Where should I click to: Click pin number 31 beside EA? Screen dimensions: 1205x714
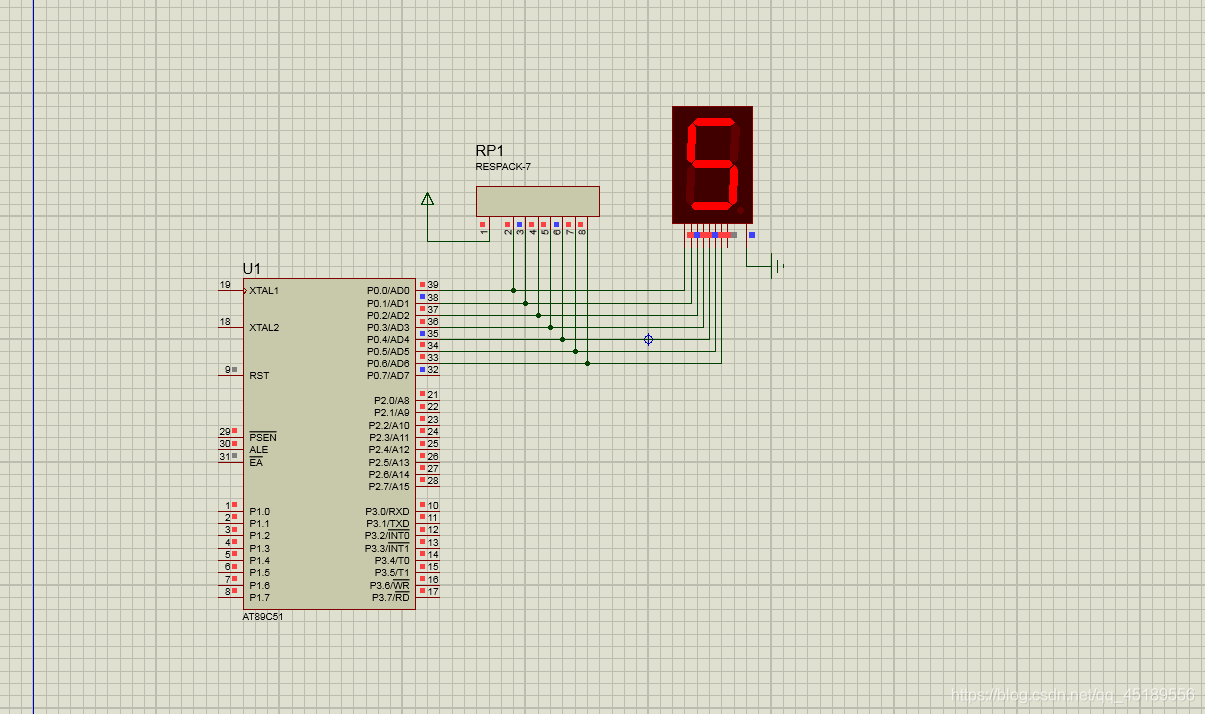225,456
